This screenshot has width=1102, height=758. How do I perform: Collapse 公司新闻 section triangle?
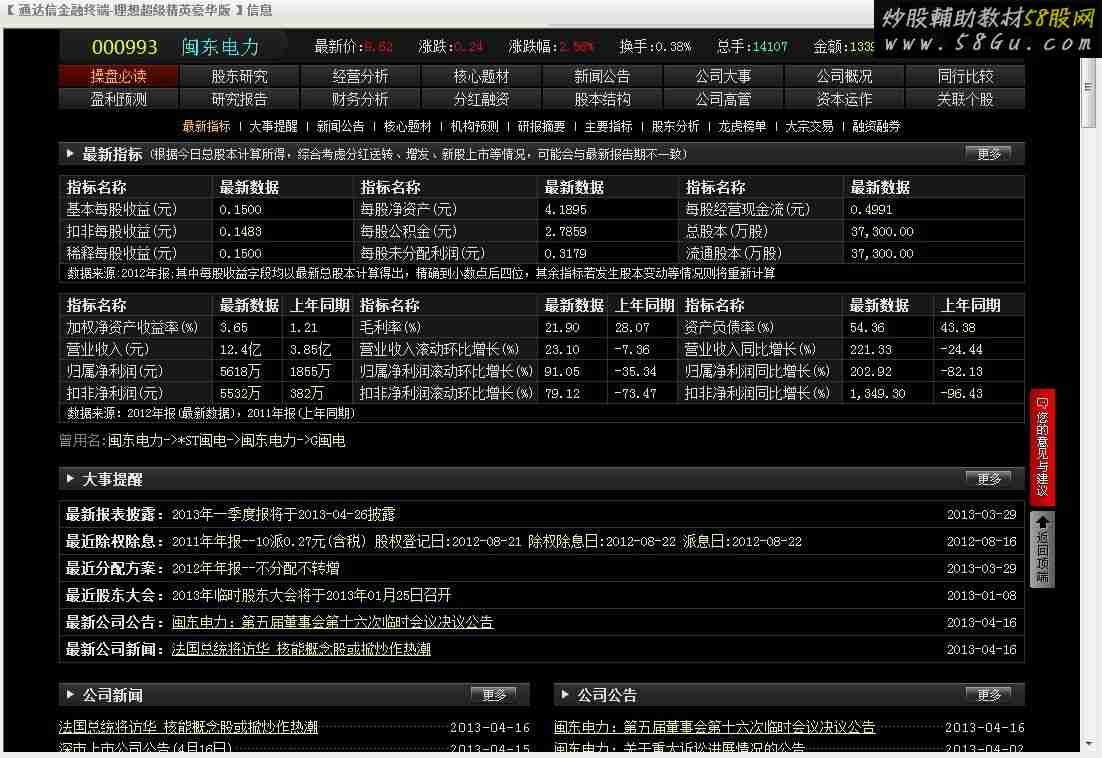point(70,694)
